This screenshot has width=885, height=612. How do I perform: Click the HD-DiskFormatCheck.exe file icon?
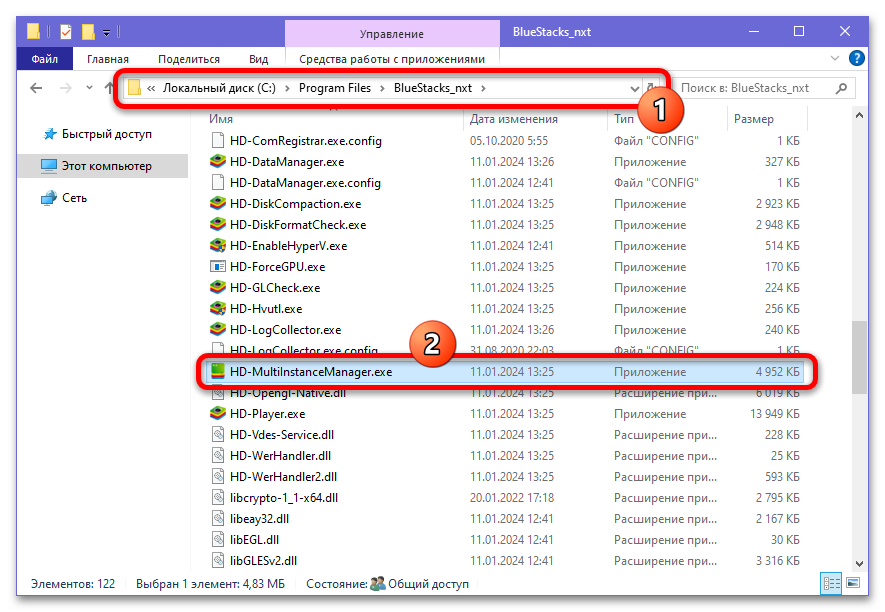point(218,224)
